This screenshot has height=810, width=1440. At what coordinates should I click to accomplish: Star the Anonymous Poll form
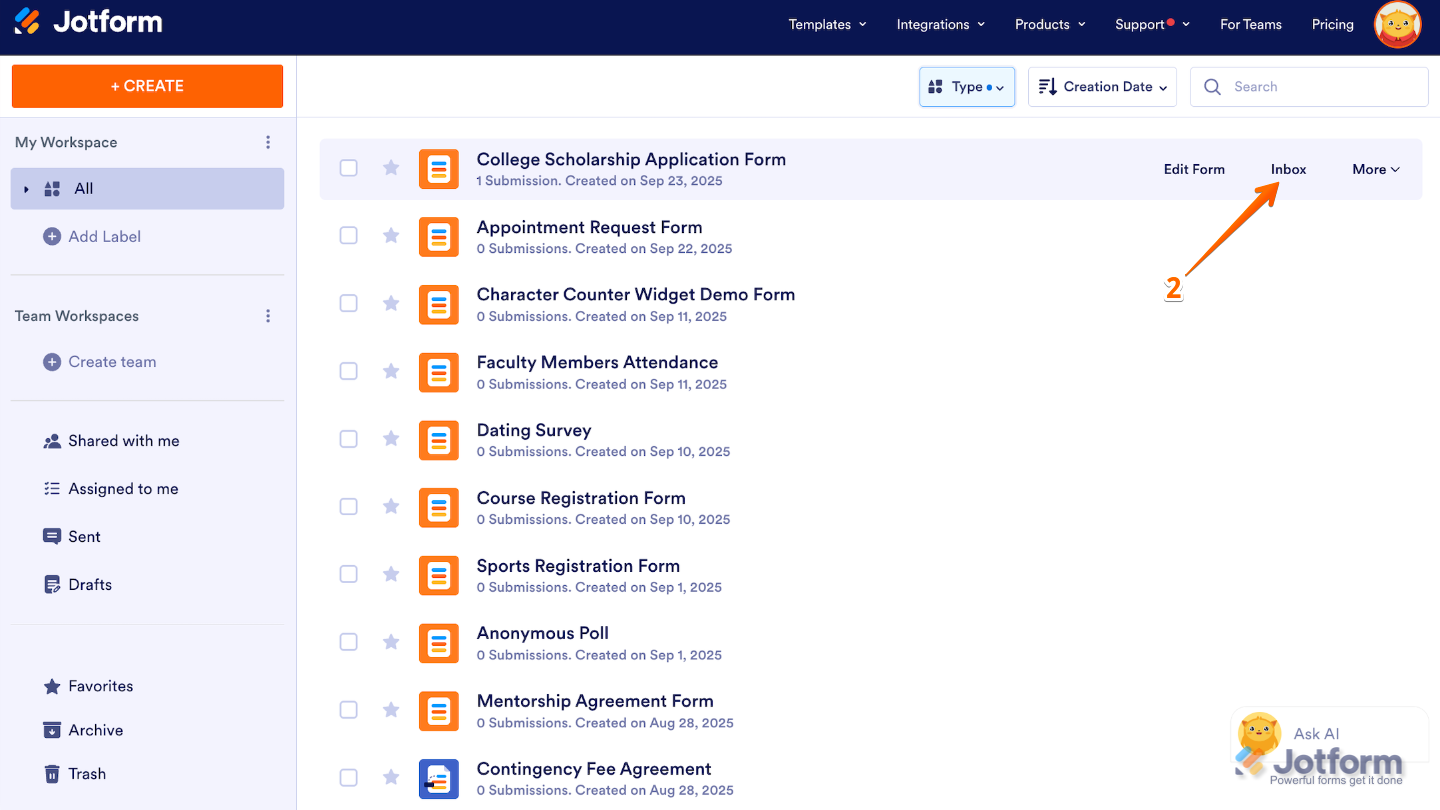coord(390,642)
